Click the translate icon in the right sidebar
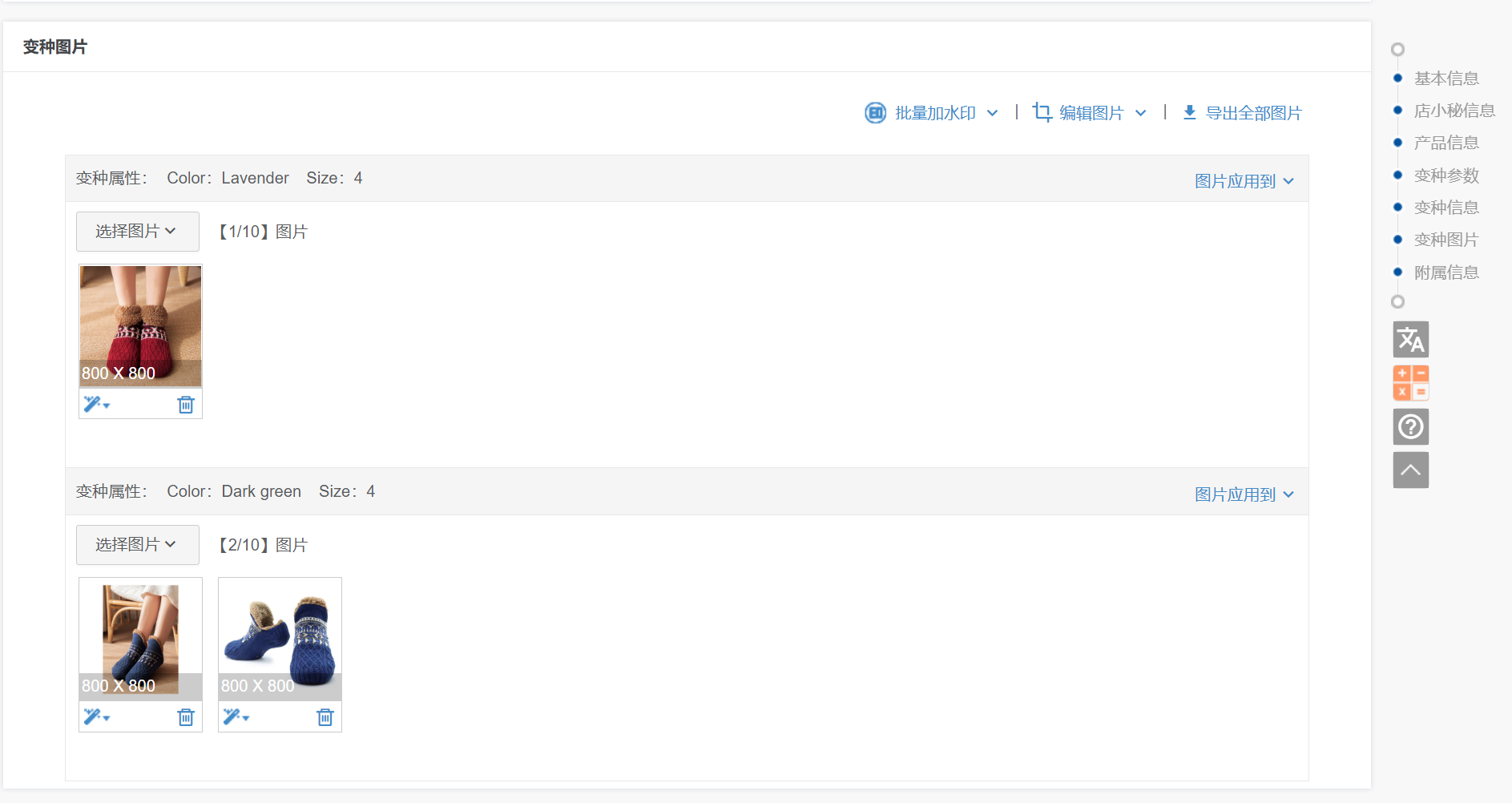 click(1410, 340)
